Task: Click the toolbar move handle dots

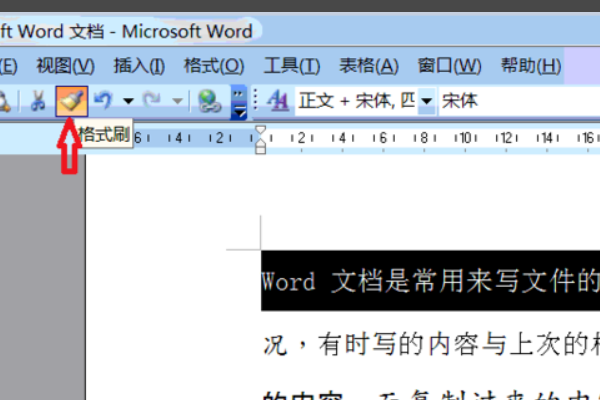Action: click(256, 101)
